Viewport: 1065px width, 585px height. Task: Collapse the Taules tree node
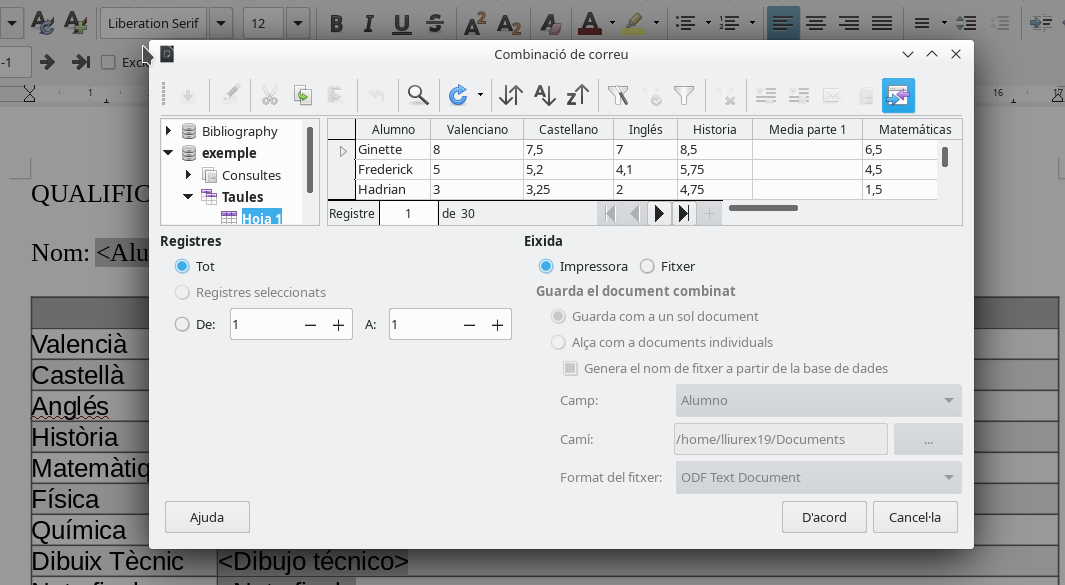[x=188, y=197]
